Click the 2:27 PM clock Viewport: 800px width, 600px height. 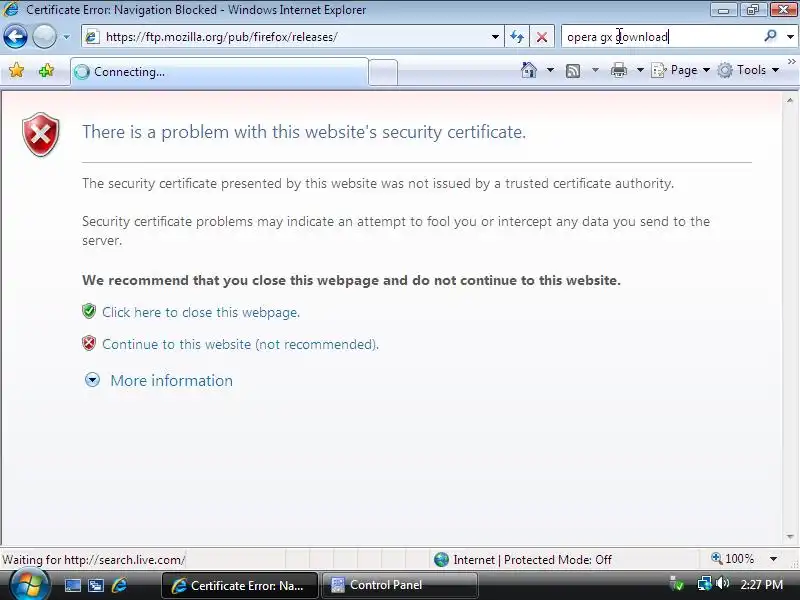tap(761, 585)
